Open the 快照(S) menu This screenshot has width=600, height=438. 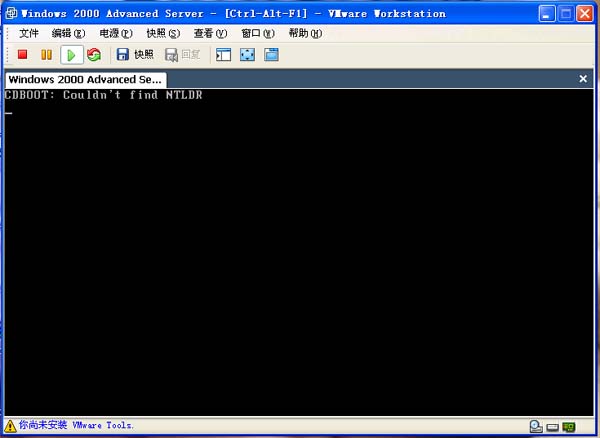click(163, 34)
